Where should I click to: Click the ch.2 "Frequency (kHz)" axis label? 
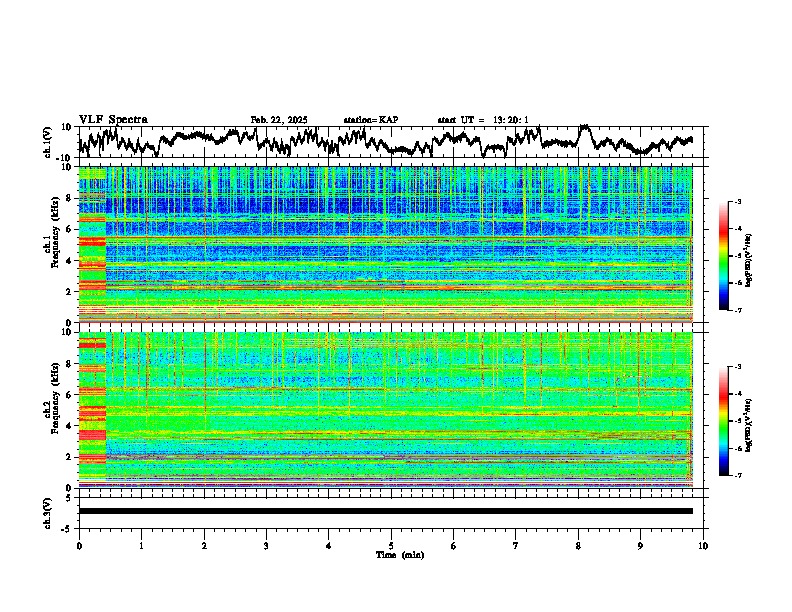coord(55,397)
